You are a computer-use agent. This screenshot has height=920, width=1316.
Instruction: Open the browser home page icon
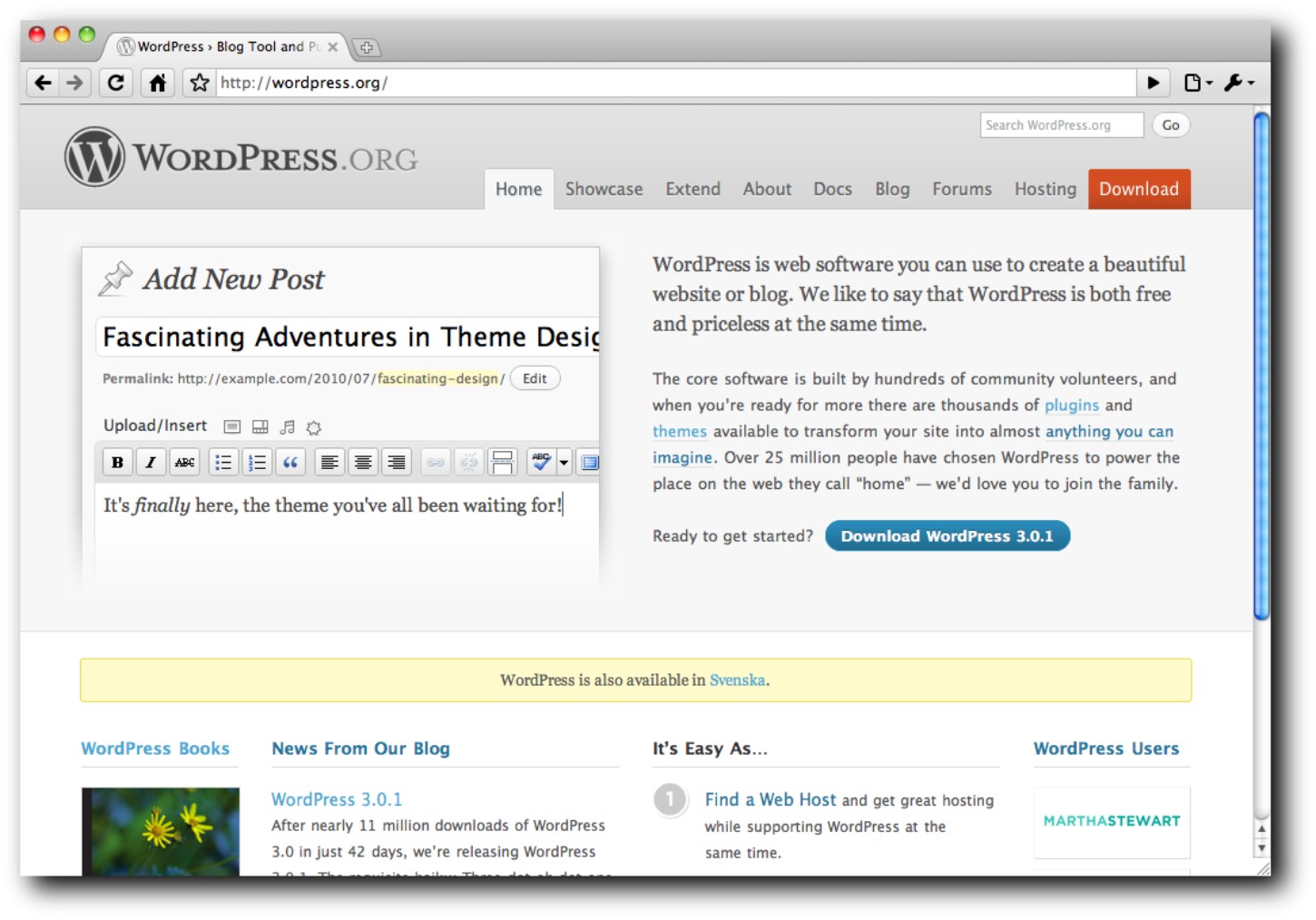tap(158, 83)
